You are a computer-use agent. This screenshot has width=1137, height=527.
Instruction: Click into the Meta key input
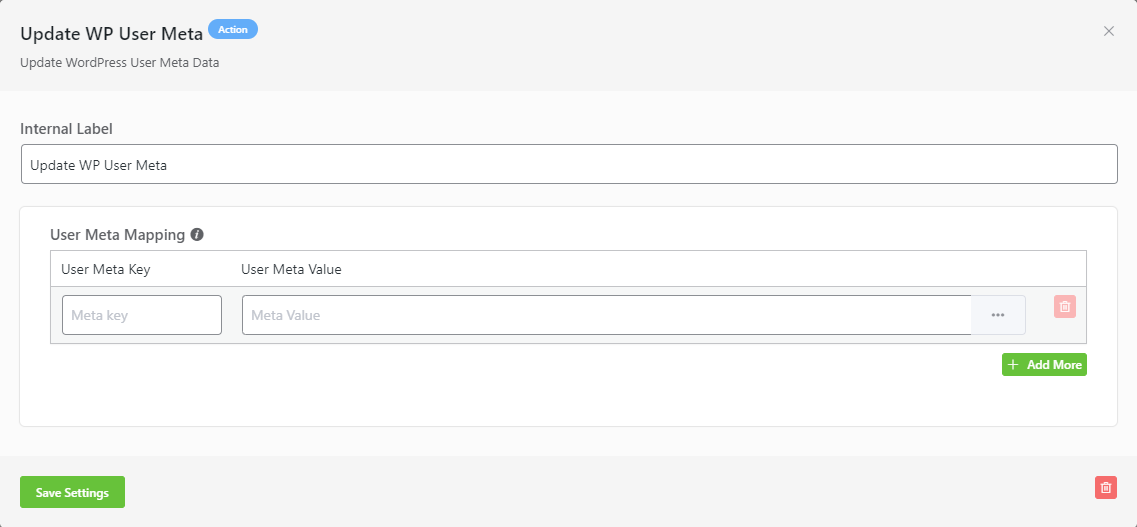(x=141, y=315)
